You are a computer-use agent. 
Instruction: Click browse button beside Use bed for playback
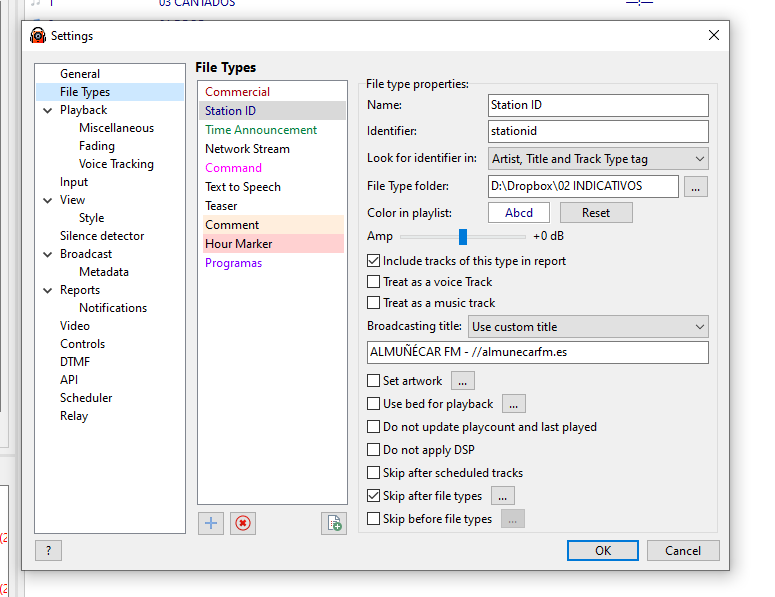pyautogui.click(x=513, y=404)
